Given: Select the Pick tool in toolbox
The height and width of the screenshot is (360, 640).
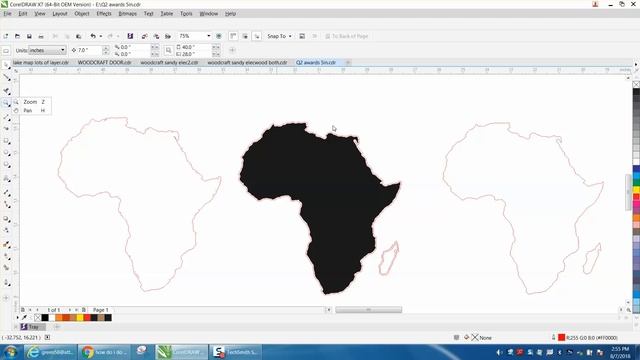Looking at the screenshot, I should click(x=6, y=65).
